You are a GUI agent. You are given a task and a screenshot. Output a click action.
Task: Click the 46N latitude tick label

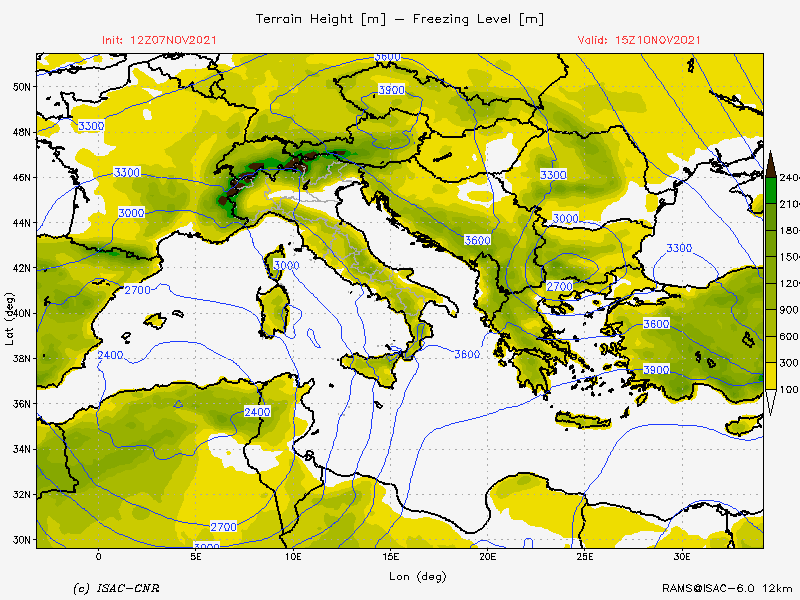click(21, 178)
